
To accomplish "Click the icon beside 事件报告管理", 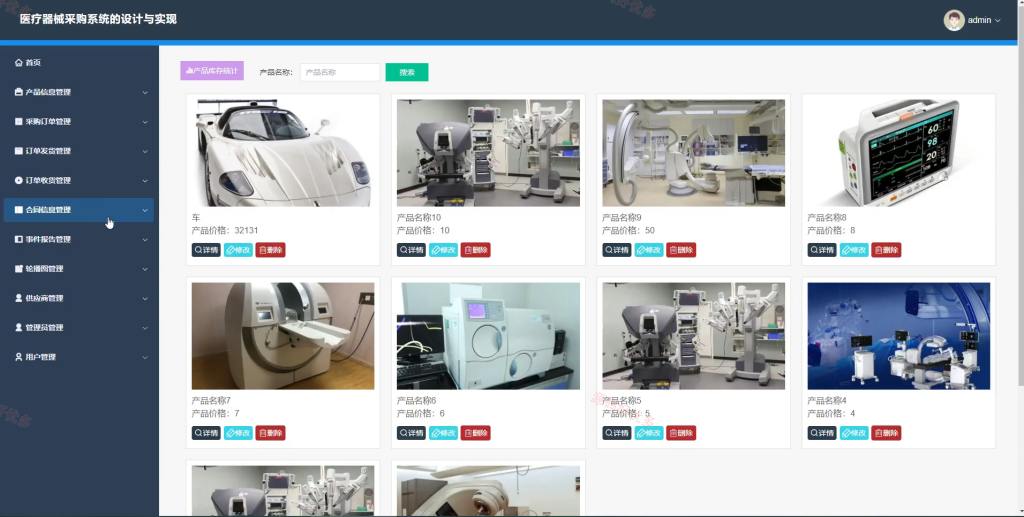I will pyautogui.click(x=18, y=239).
